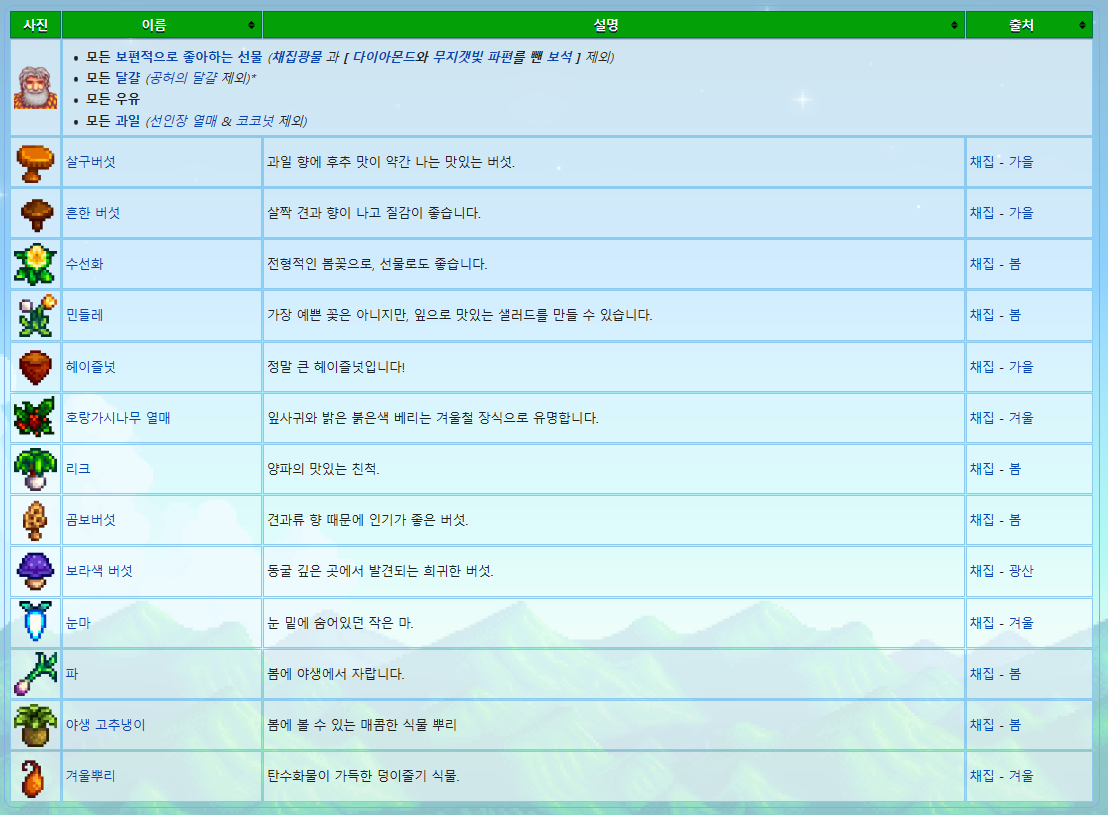Screen dimensions: 1108x815
Task: Click the Linus portrait image
Action: click(x=35, y=88)
